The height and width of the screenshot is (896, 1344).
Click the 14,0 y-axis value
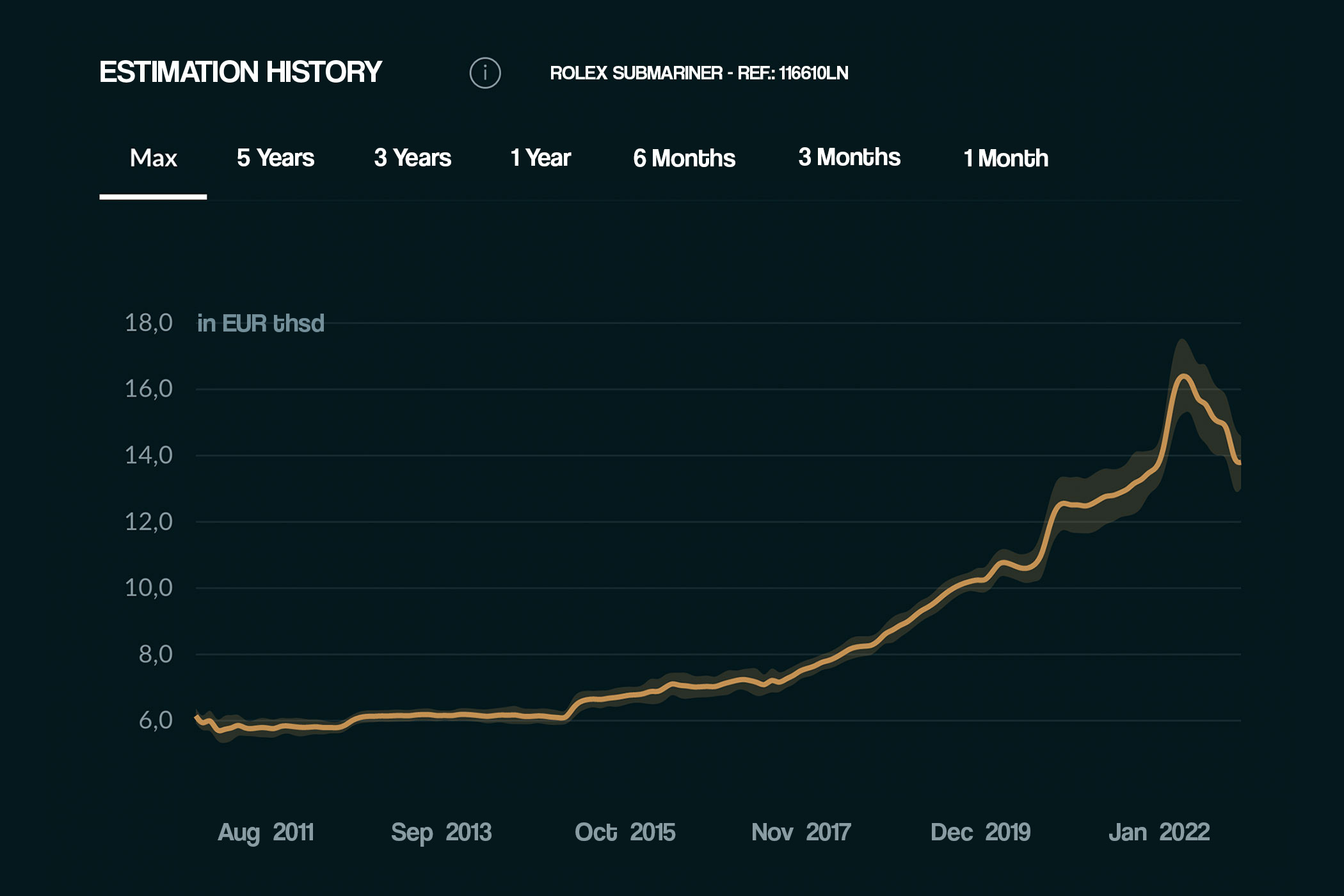point(148,456)
